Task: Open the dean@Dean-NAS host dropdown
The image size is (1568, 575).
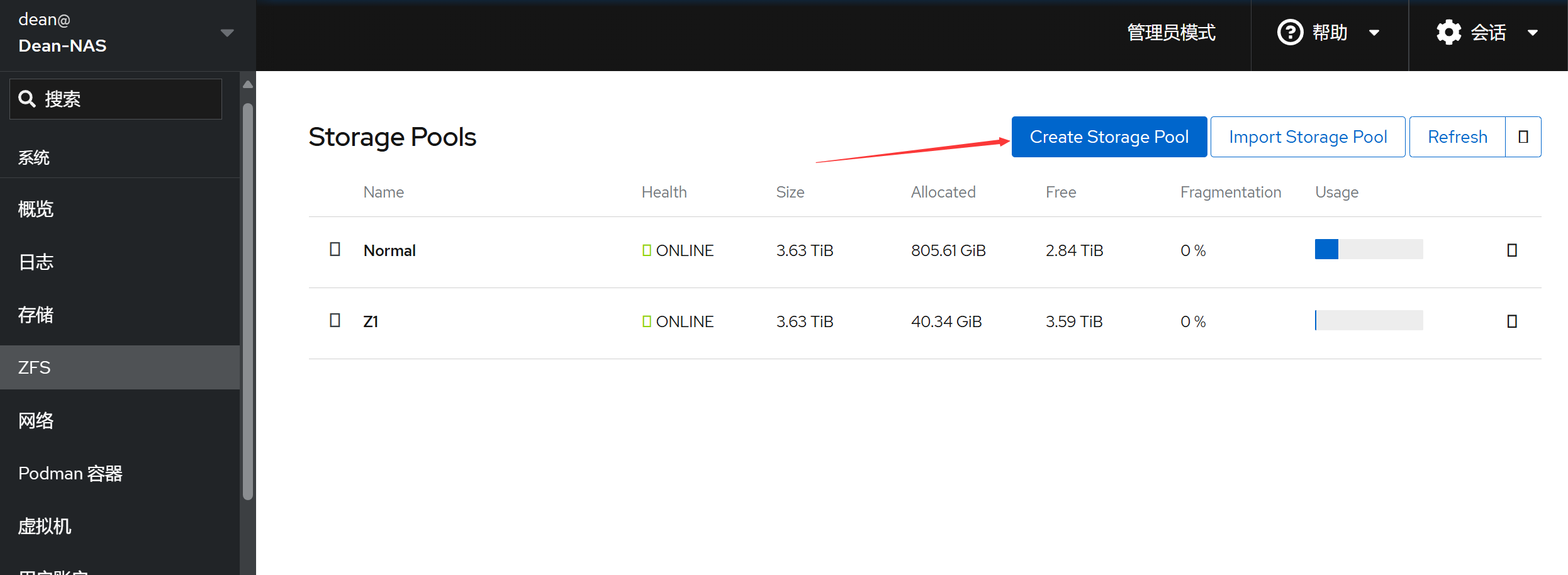Action: coord(227,33)
